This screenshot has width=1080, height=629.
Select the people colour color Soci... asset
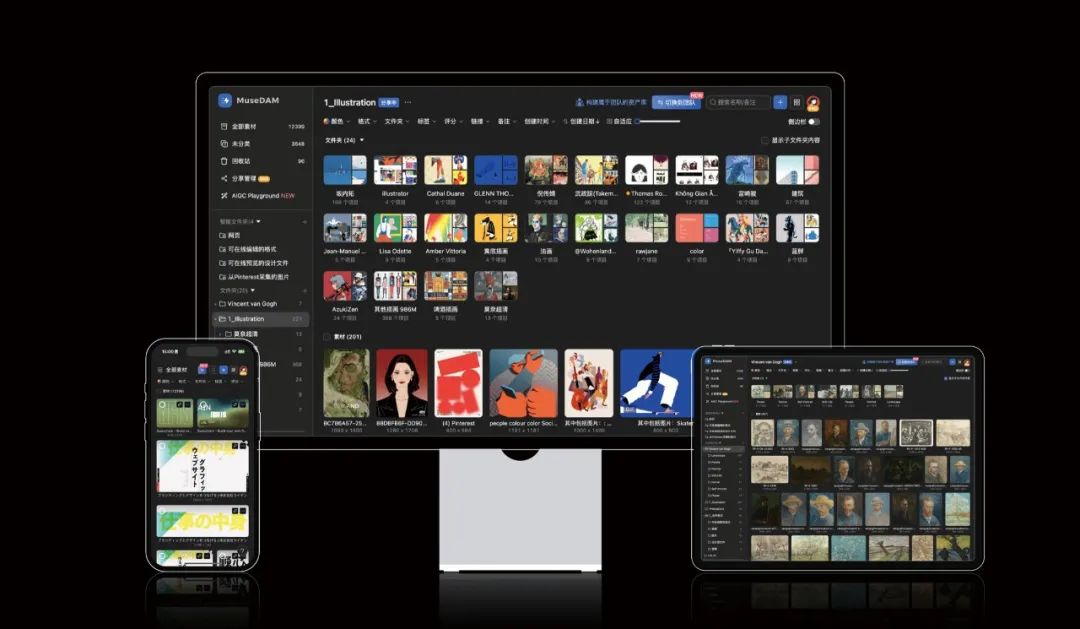[x=523, y=383]
